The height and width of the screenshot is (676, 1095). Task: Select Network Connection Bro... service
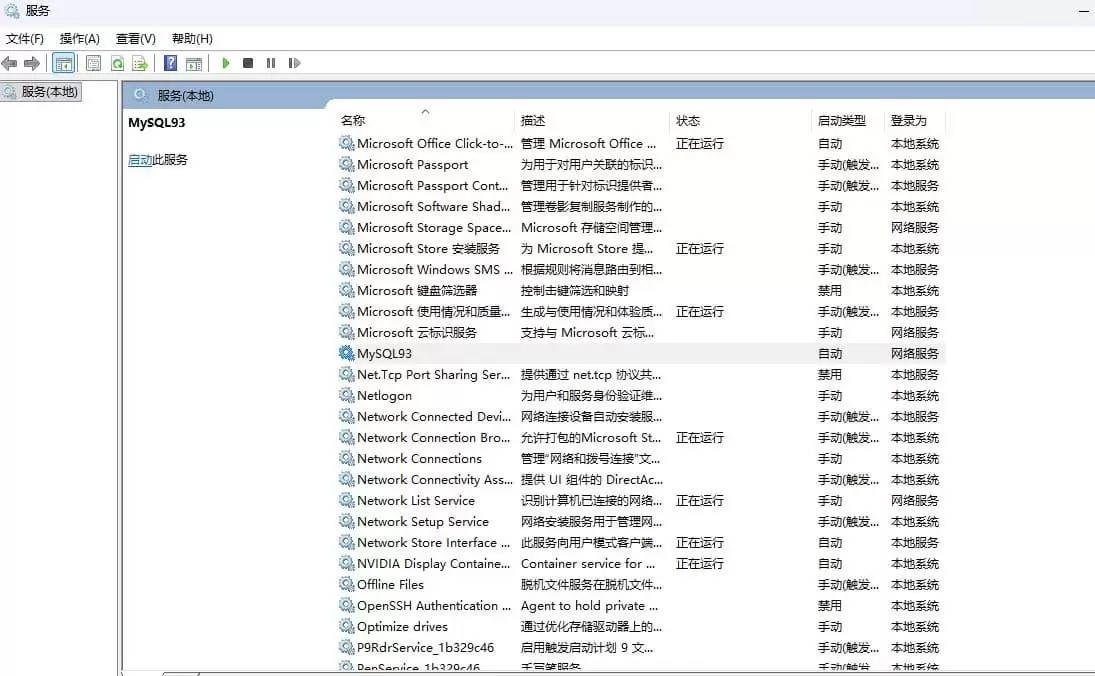tap(640, 437)
